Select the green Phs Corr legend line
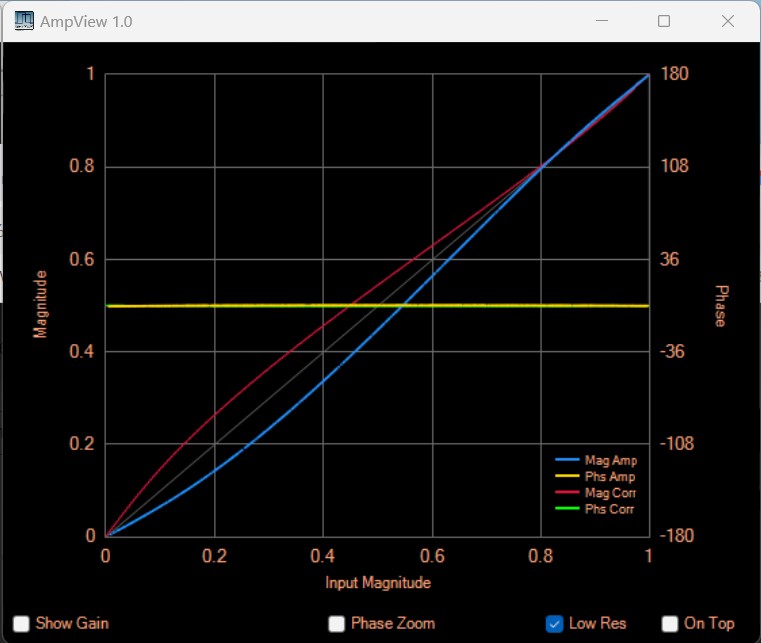The image size is (761, 643). pyautogui.click(x=567, y=509)
